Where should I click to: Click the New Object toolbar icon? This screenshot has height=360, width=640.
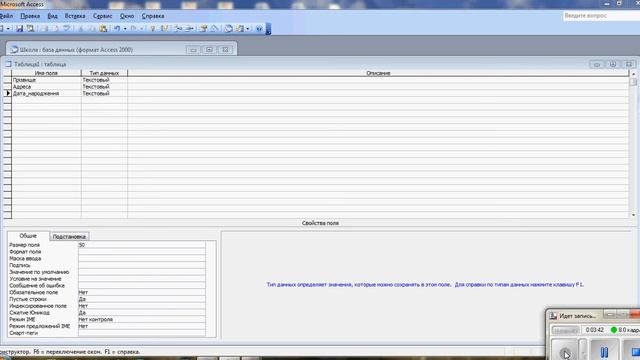(x=240, y=29)
